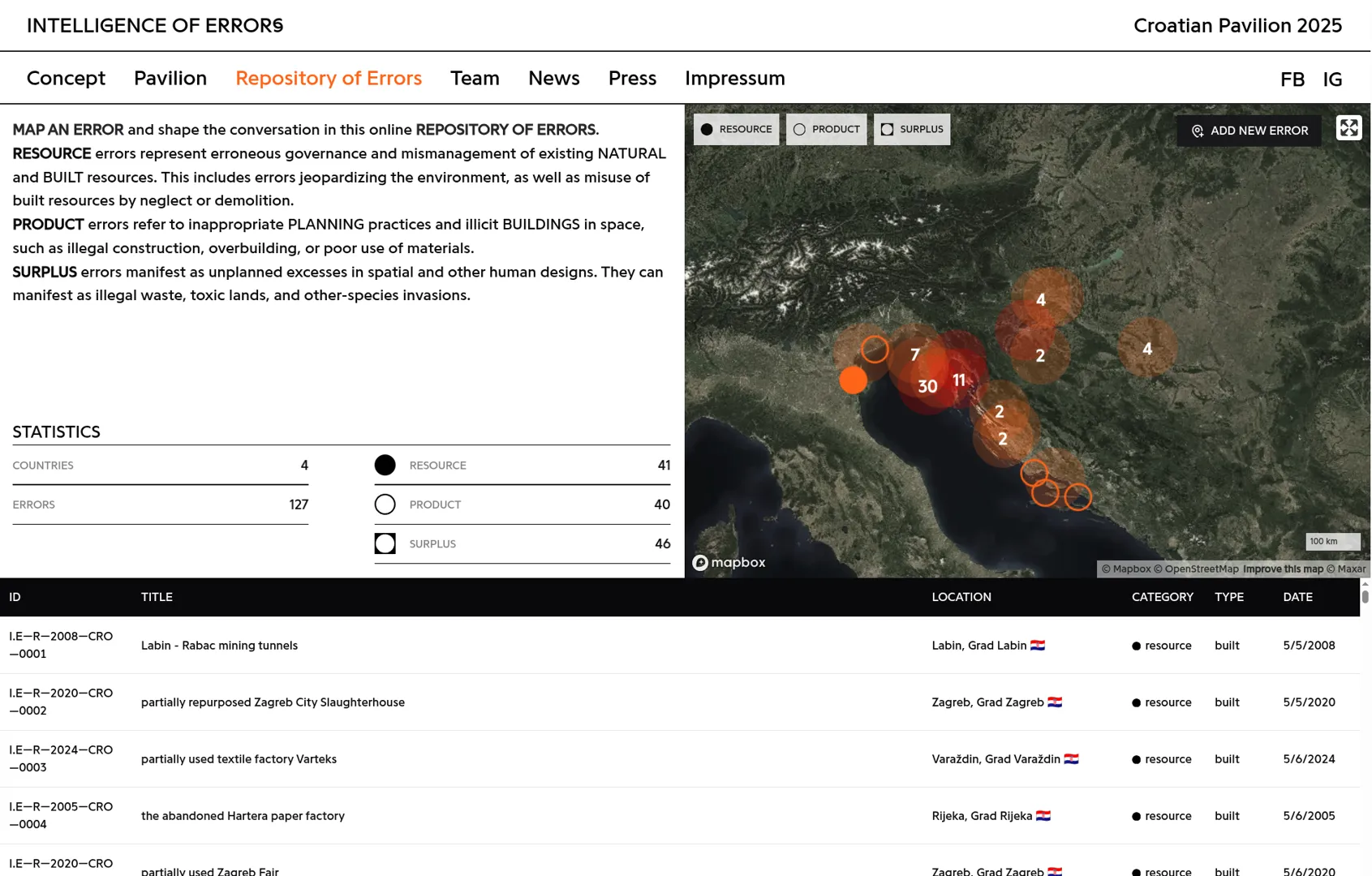Sort table by LOCATION column header
The height and width of the screenshot is (876, 1372).
tap(961, 597)
